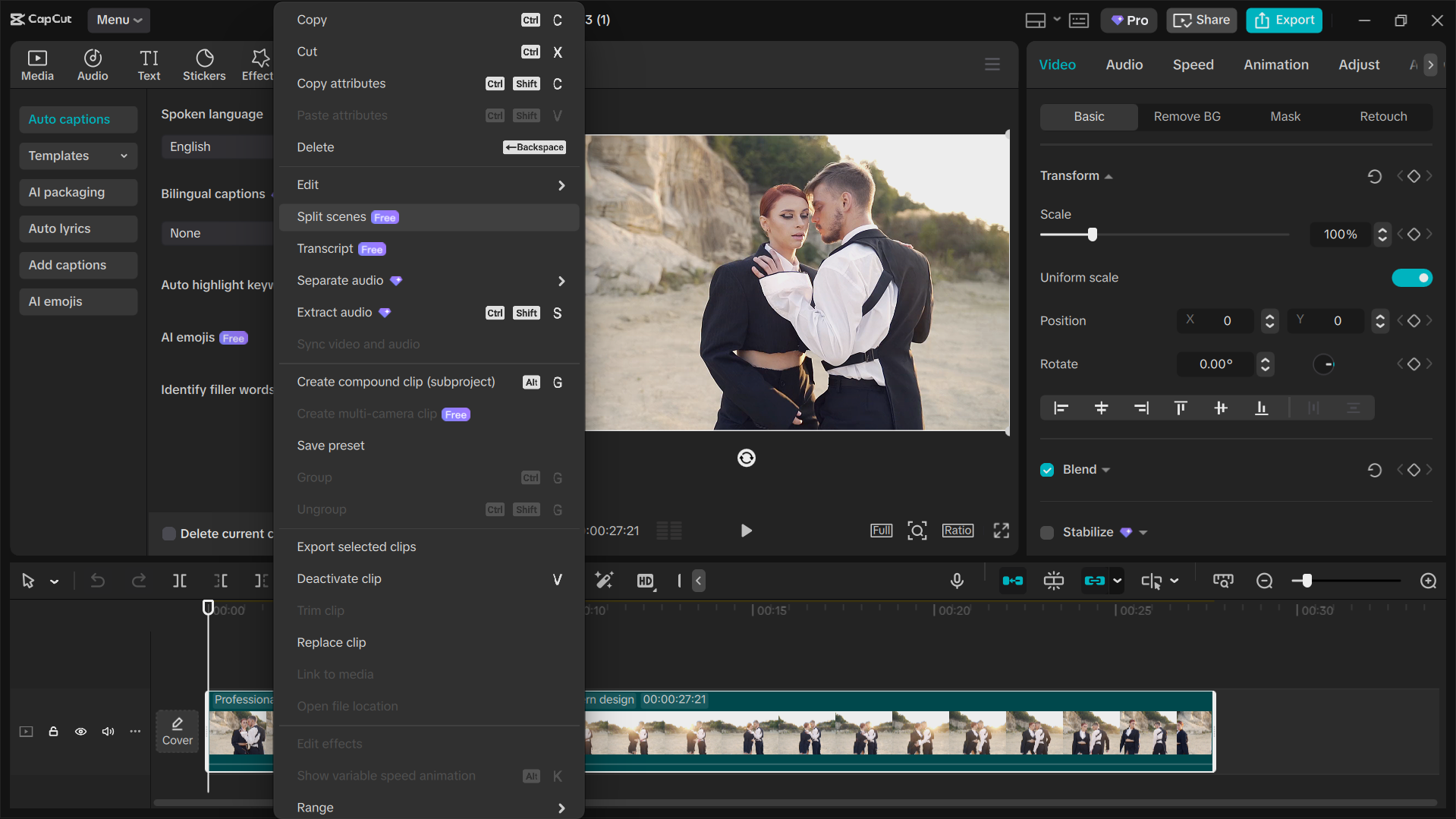Zoom out of the timeline with the magnifier icon
1456x819 pixels.
click(x=1264, y=581)
